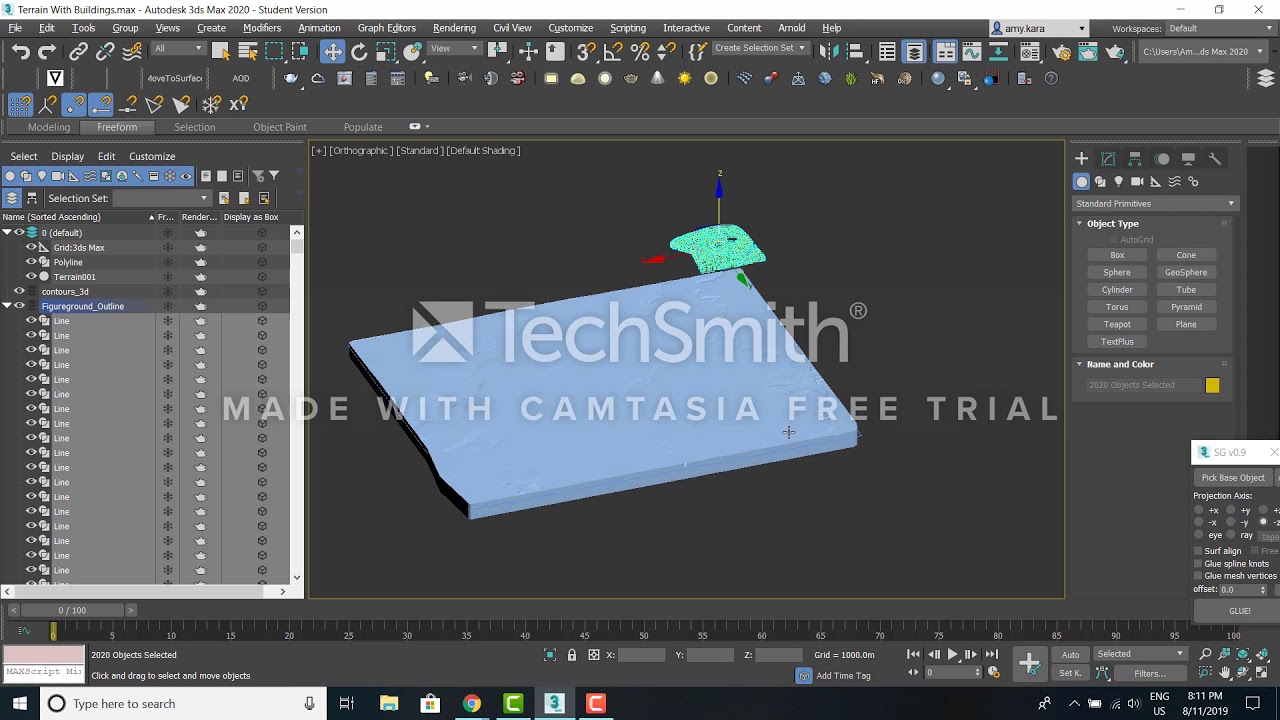Activate the Select and Link tool
Viewport: 1280px width, 720px height.
coord(79,52)
